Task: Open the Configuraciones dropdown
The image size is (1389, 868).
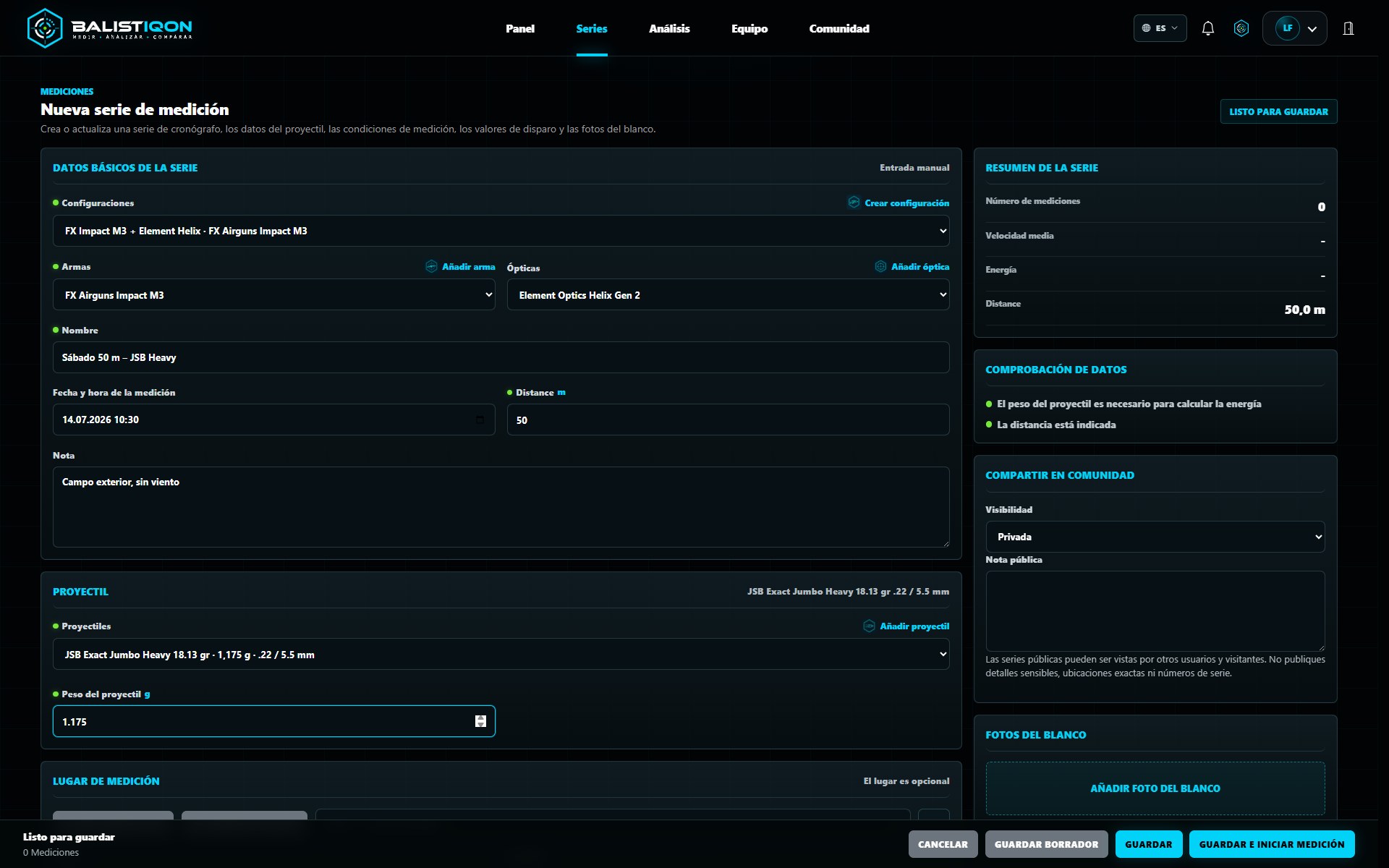Action: pyautogui.click(x=501, y=231)
